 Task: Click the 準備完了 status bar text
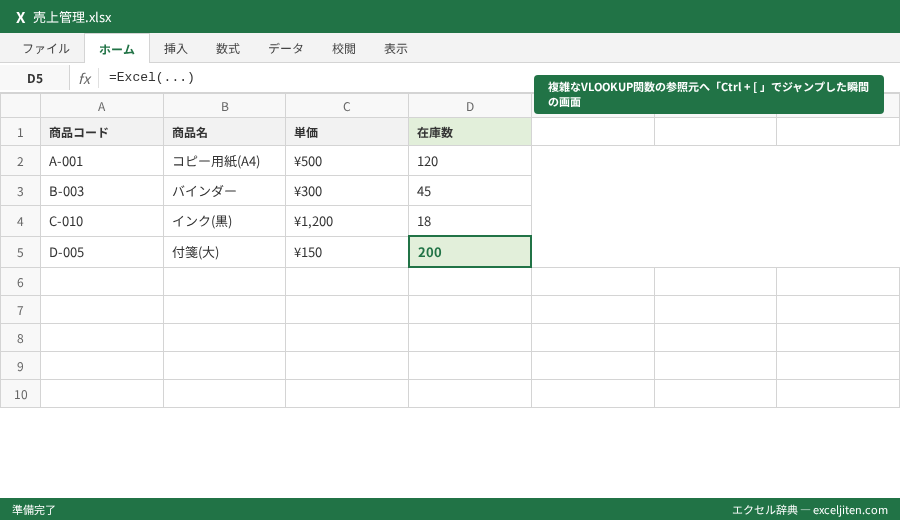coord(34,510)
